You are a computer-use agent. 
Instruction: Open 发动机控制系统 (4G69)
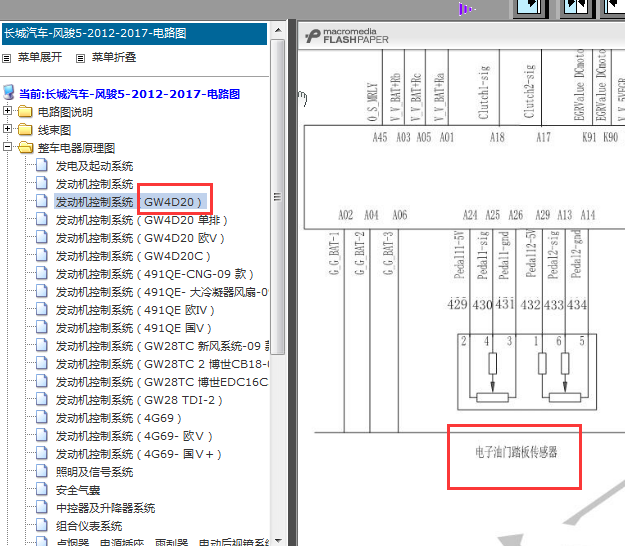(x=119, y=418)
